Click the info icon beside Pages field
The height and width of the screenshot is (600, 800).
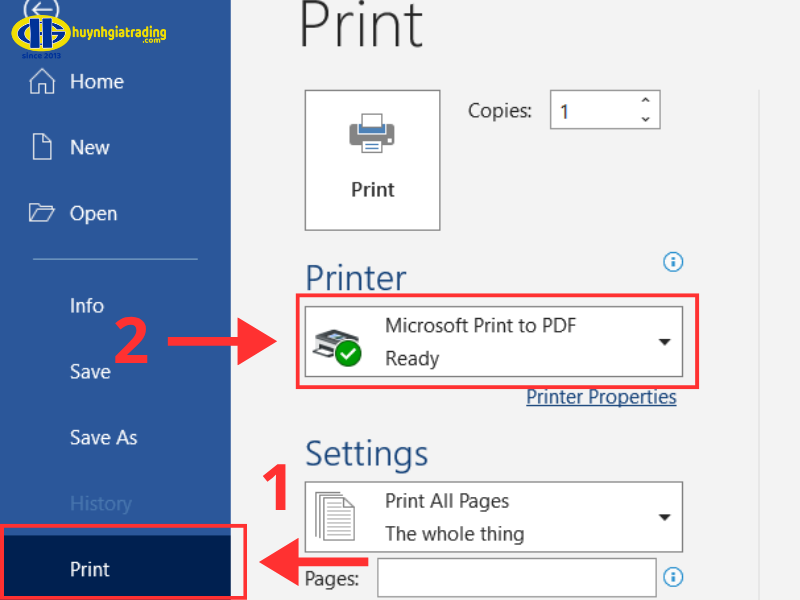tap(673, 577)
